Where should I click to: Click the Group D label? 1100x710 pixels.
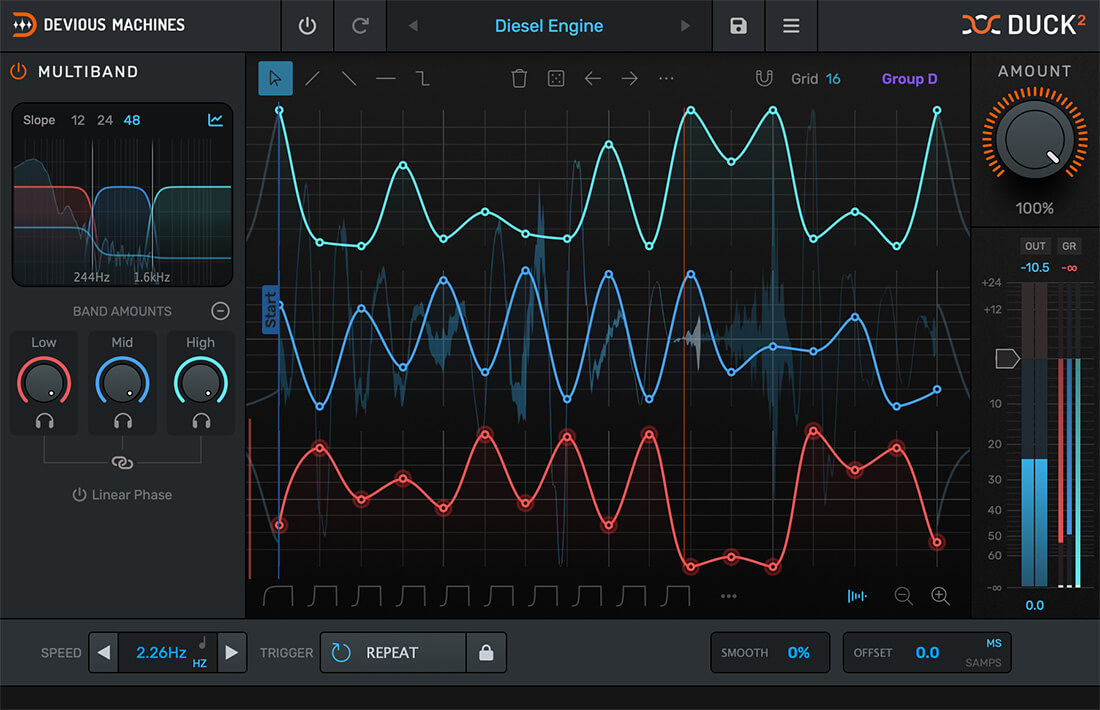point(909,78)
